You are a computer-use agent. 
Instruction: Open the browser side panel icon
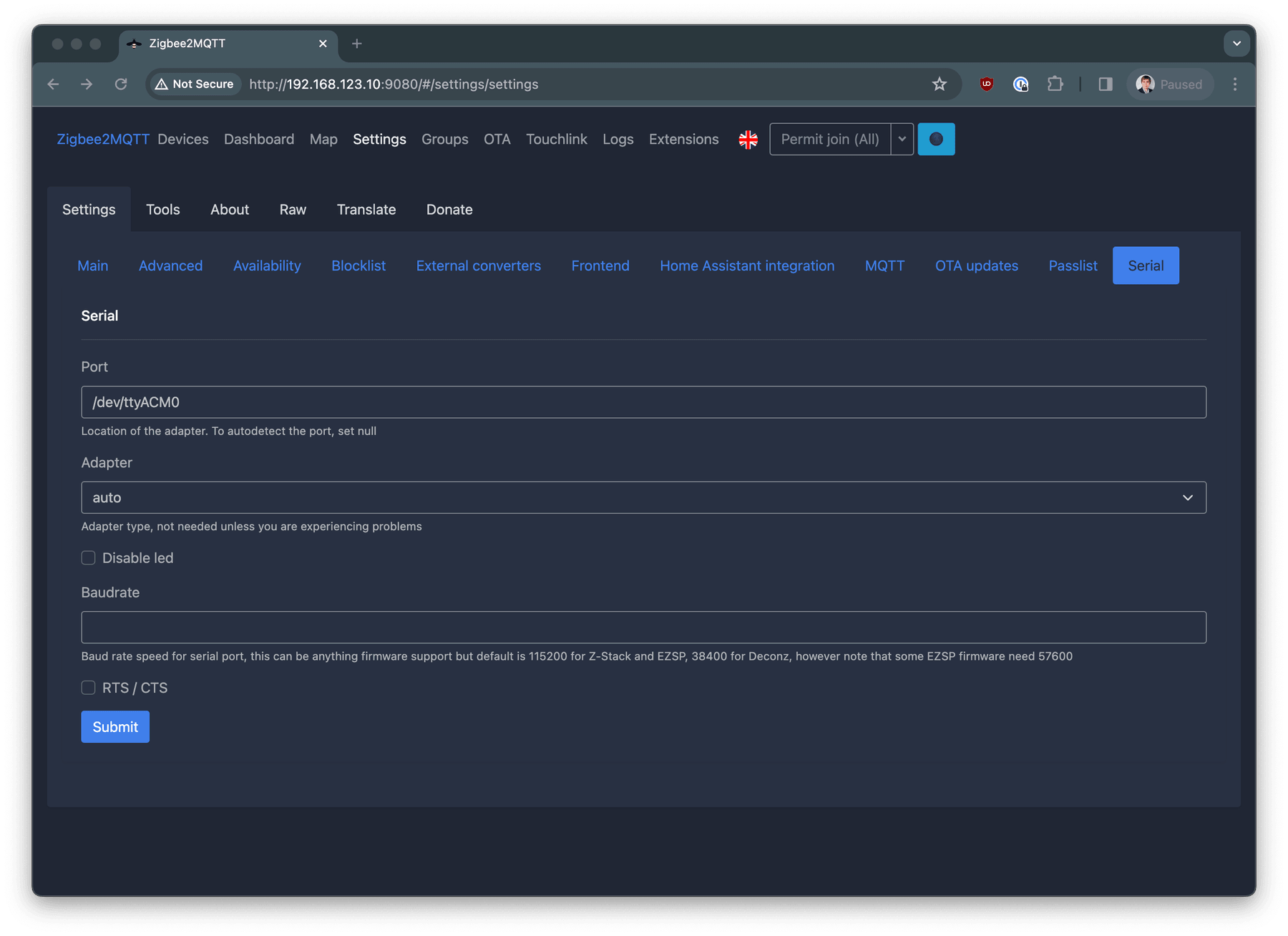pyautogui.click(x=1105, y=84)
